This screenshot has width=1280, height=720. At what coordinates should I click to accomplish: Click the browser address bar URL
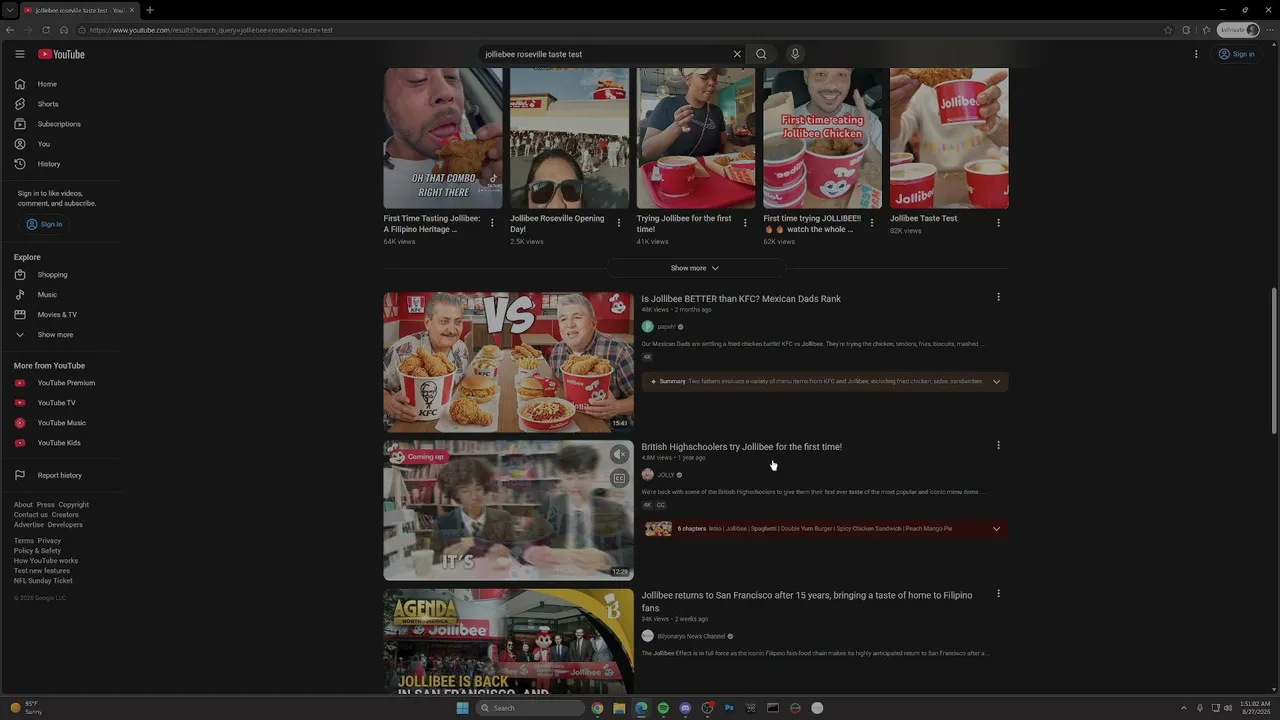(211, 30)
